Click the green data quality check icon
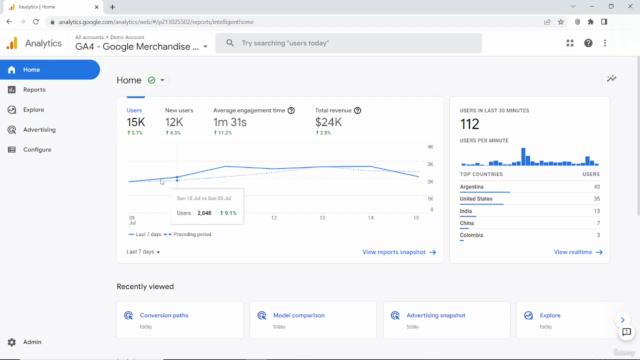The width and height of the screenshot is (640, 360). [151, 80]
